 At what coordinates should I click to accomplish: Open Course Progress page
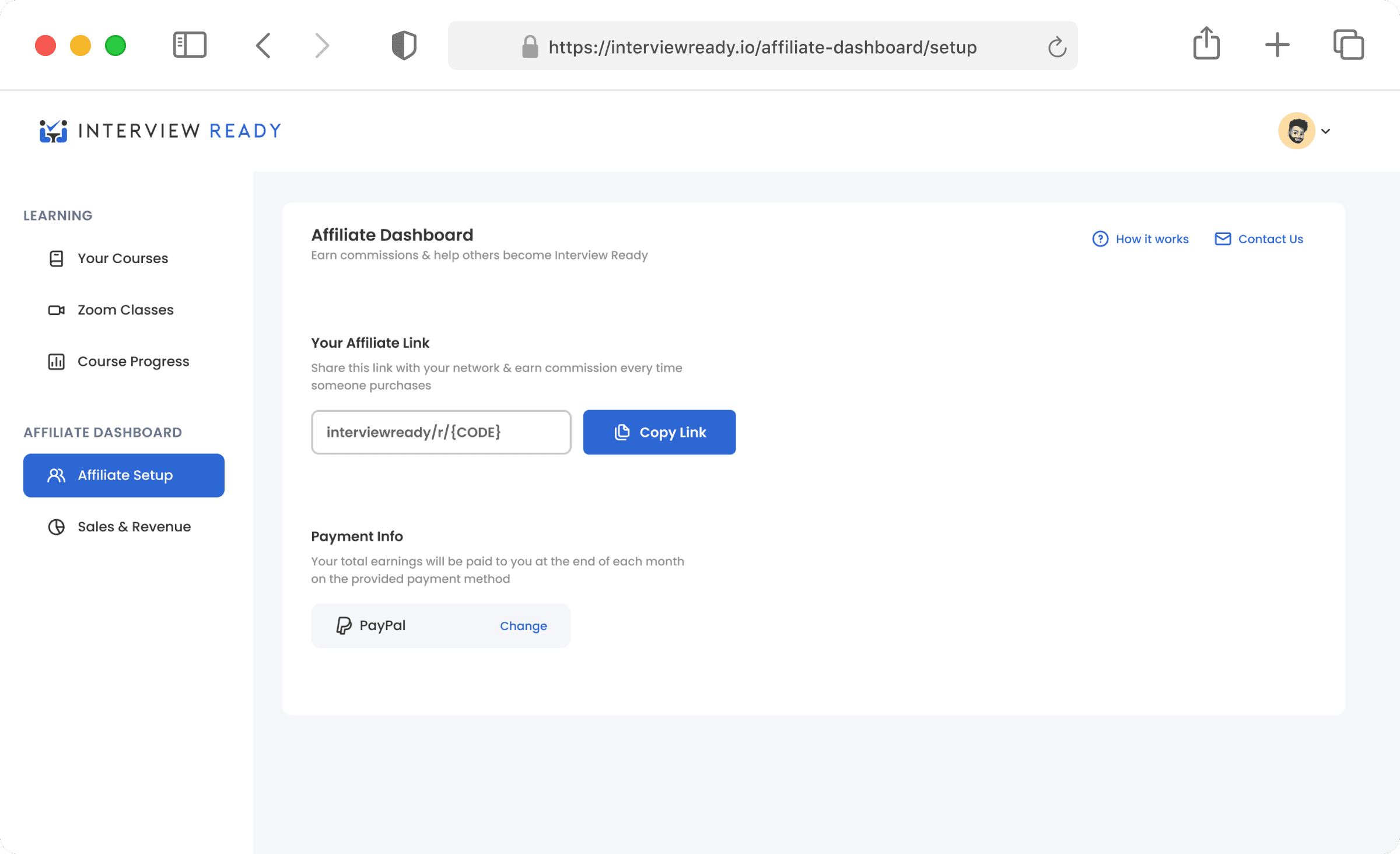(x=133, y=362)
